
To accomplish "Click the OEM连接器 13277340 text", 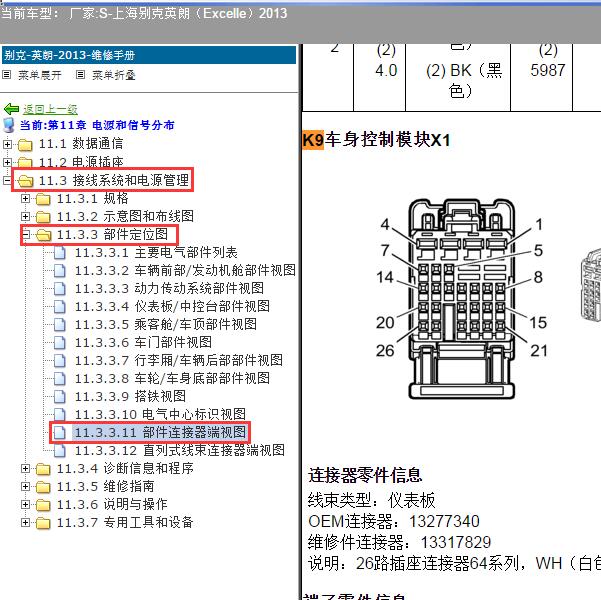I will pyautogui.click(x=394, y=522).
